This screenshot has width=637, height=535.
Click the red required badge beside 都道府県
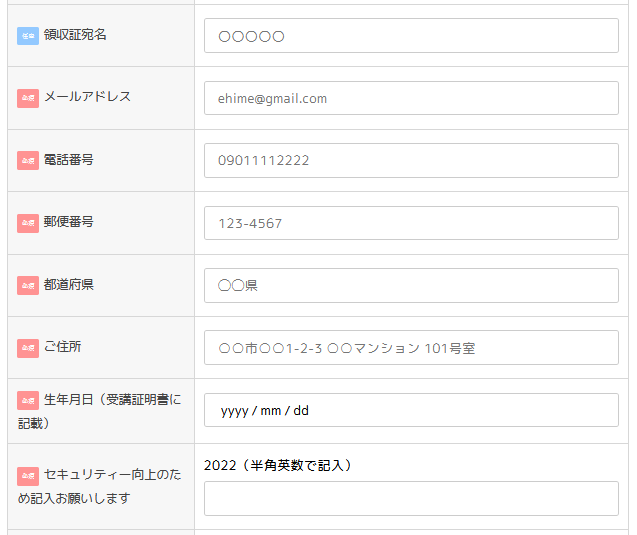click(28, 286)
